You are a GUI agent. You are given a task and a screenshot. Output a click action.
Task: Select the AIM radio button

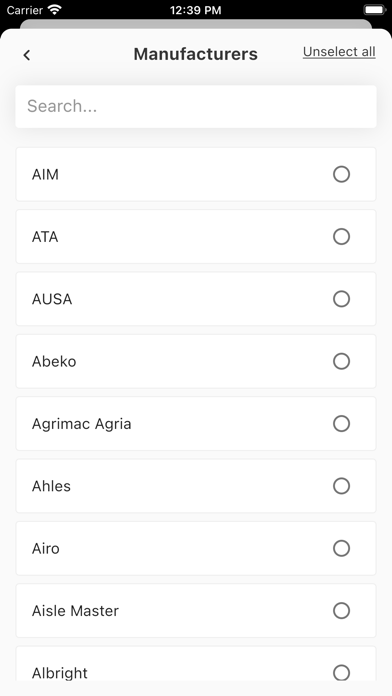pos(341,174)
